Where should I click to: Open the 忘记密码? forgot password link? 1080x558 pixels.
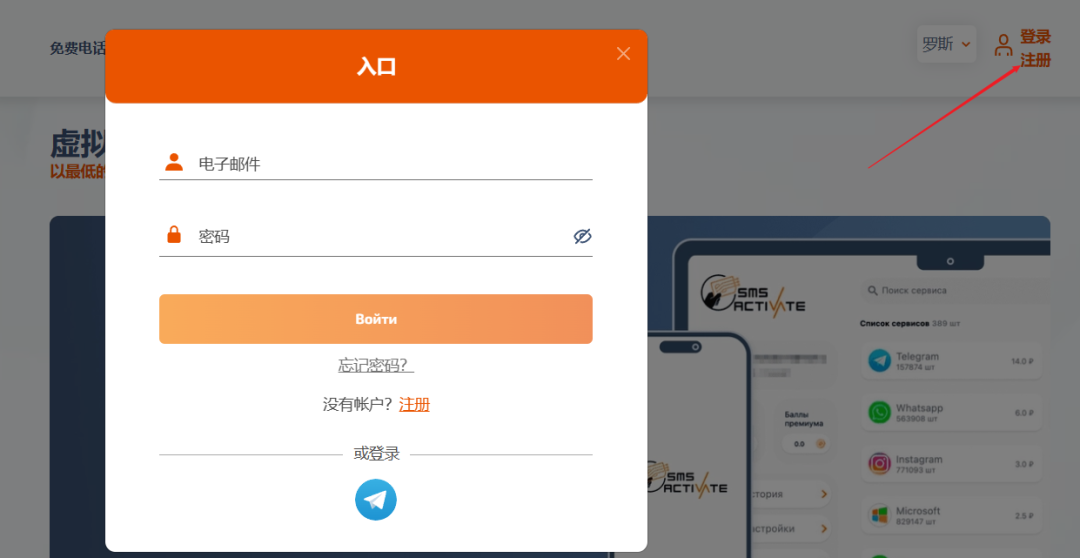(x=375, y=365)
